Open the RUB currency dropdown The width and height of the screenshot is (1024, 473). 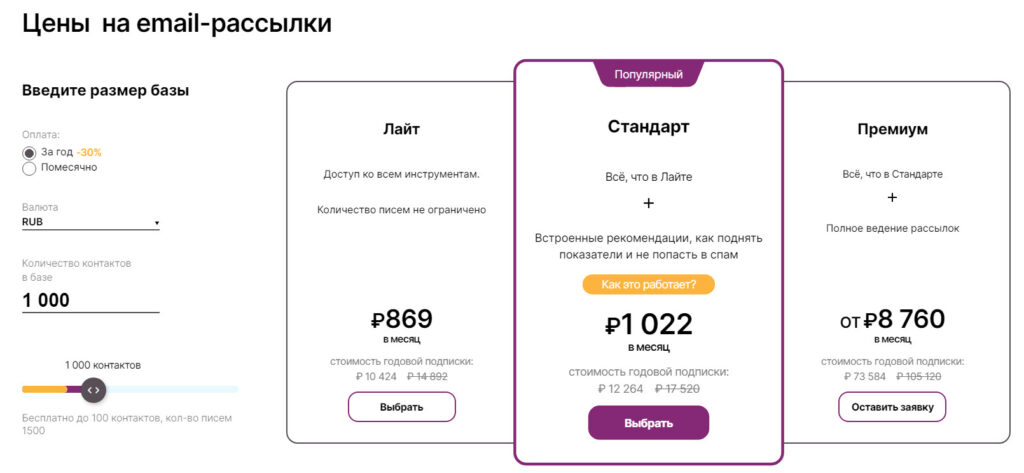90,222
